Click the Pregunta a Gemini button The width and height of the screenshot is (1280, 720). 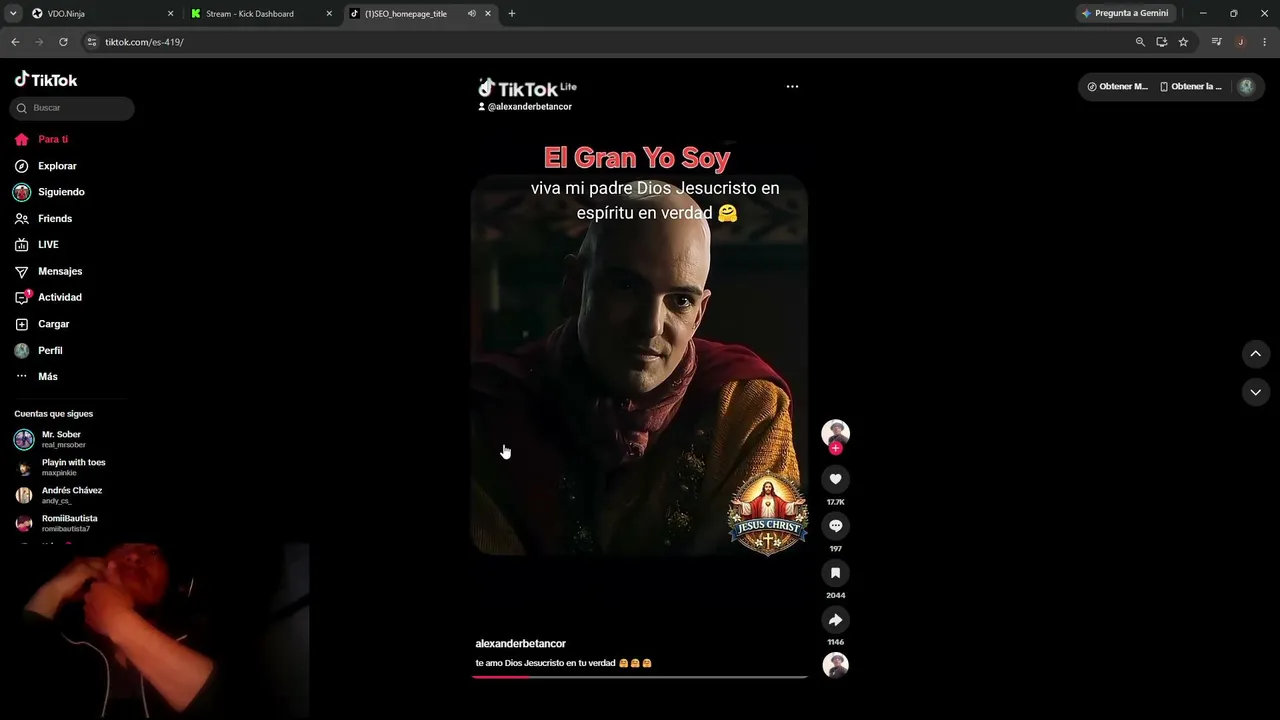(x=1126, y=14)
